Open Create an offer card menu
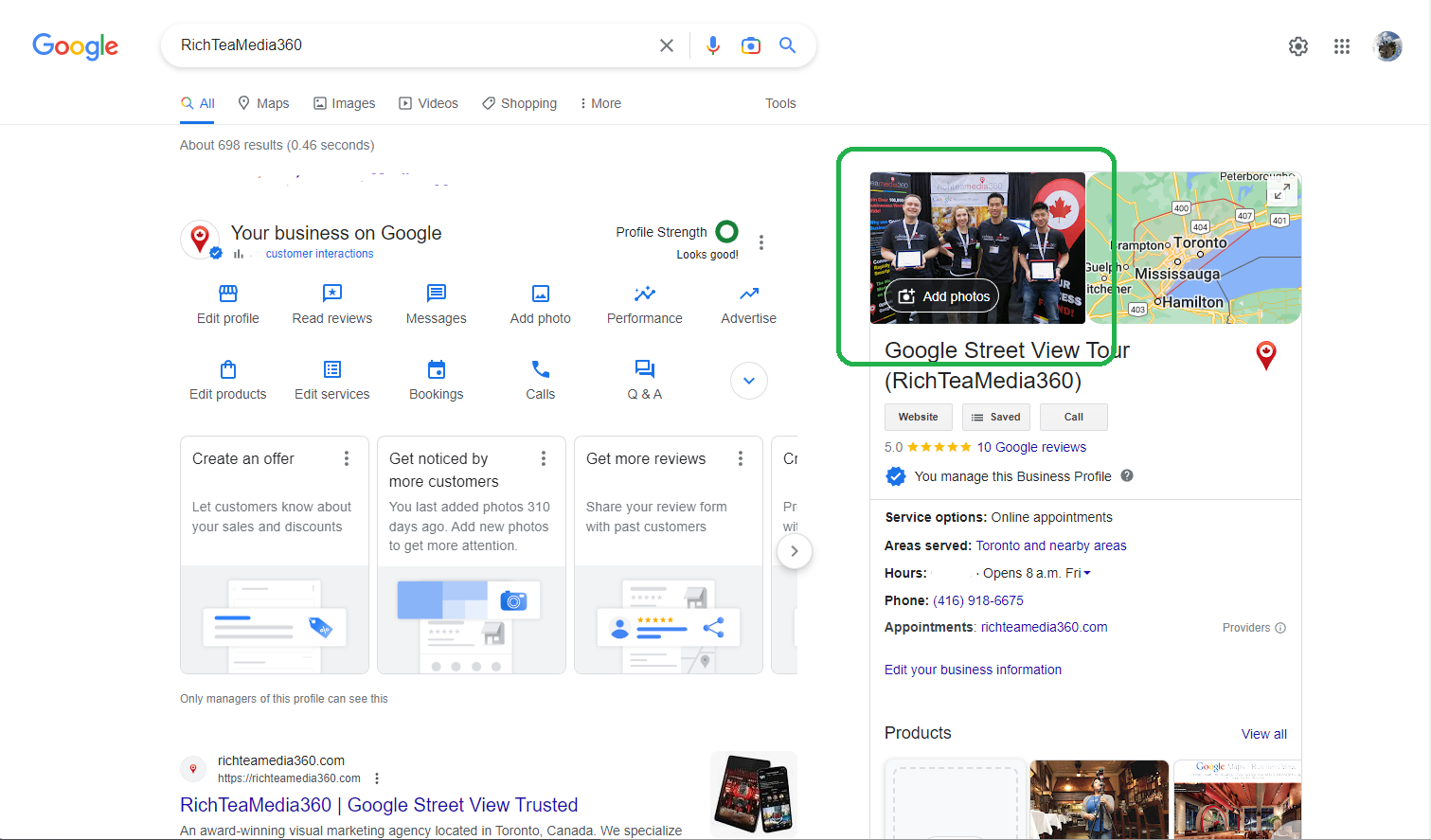The height and width of the screenshot is (840, 1431). [347, 458]
